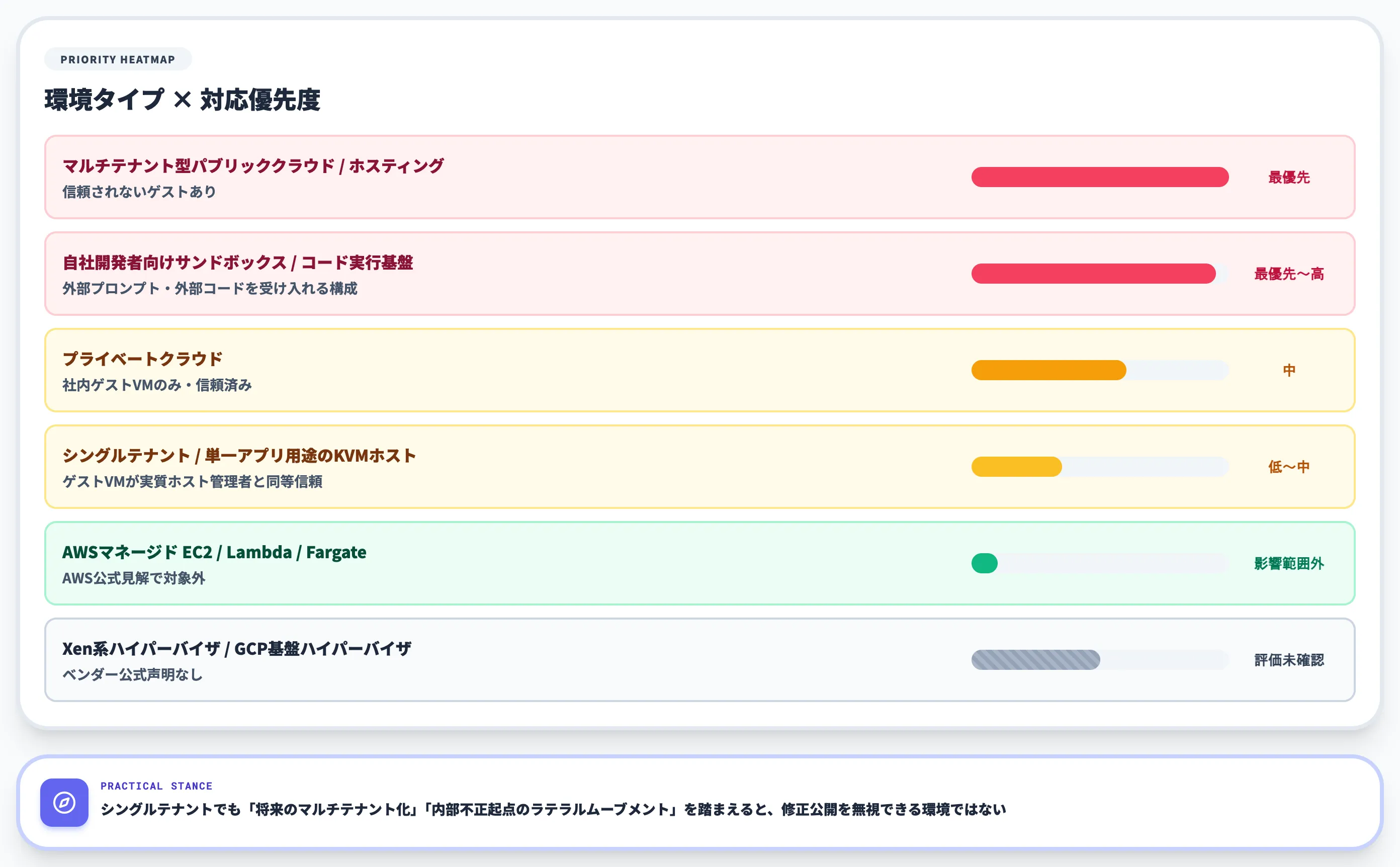The width and height of the screenshot is (1400, 867).
Task: Select the row Xen系ハイパーバイザ / GCP基盤ハイパーバイザ
Action: click(x=699, y=659)
